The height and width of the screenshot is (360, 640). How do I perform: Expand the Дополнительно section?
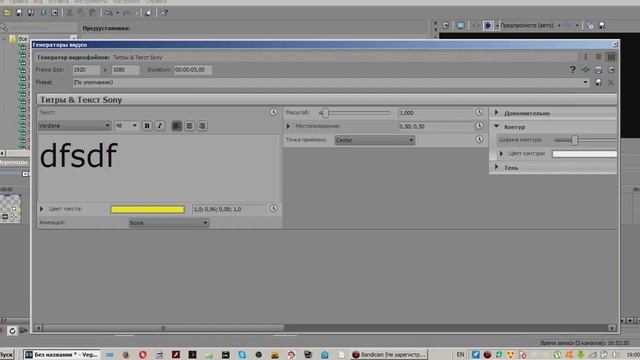tap(496, 113)
